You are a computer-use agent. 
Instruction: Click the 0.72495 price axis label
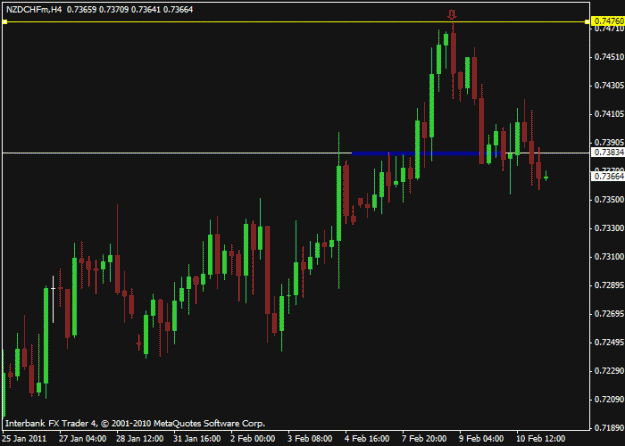coord(609,342)
